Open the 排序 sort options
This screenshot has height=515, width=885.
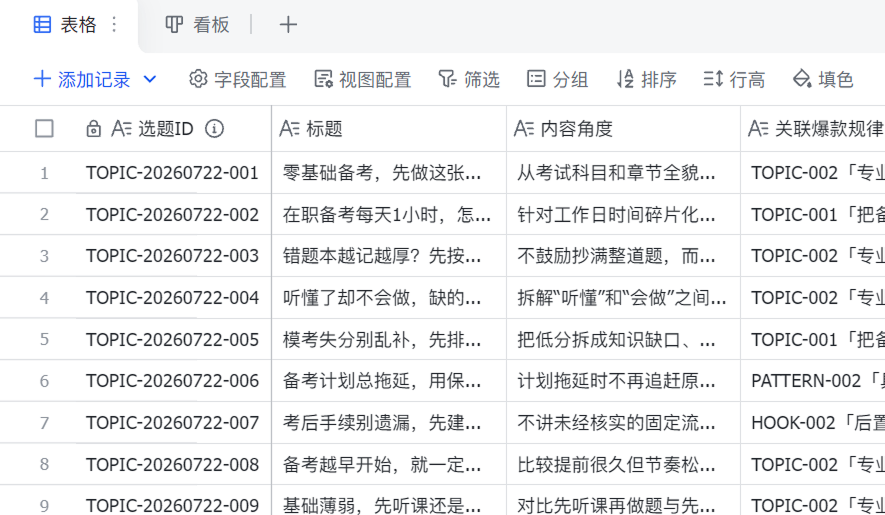click(x=646, y=80)
